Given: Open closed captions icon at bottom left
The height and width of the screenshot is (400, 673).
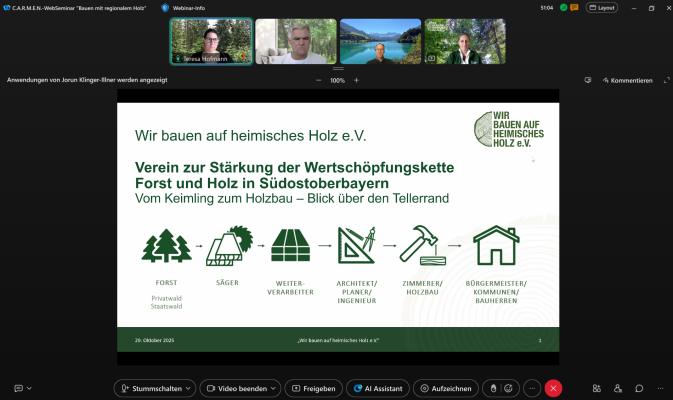Looking at the screenshot, I should [x=18, y=388].
